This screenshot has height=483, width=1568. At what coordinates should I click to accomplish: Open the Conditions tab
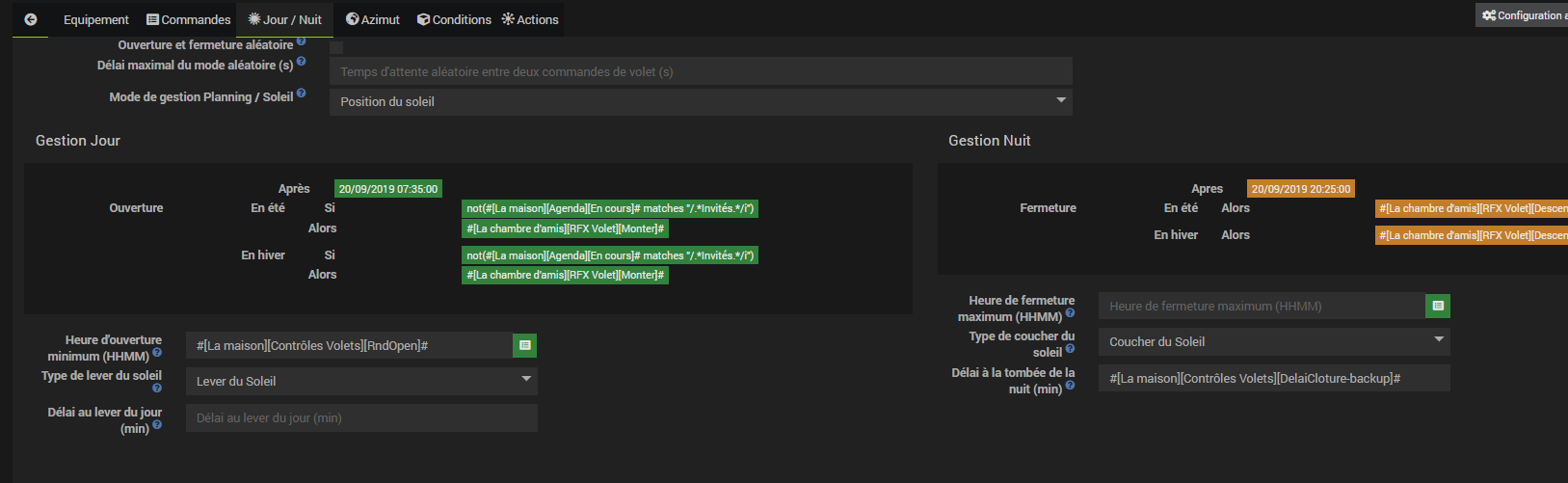pyautogui.click(x=454, y=19)
